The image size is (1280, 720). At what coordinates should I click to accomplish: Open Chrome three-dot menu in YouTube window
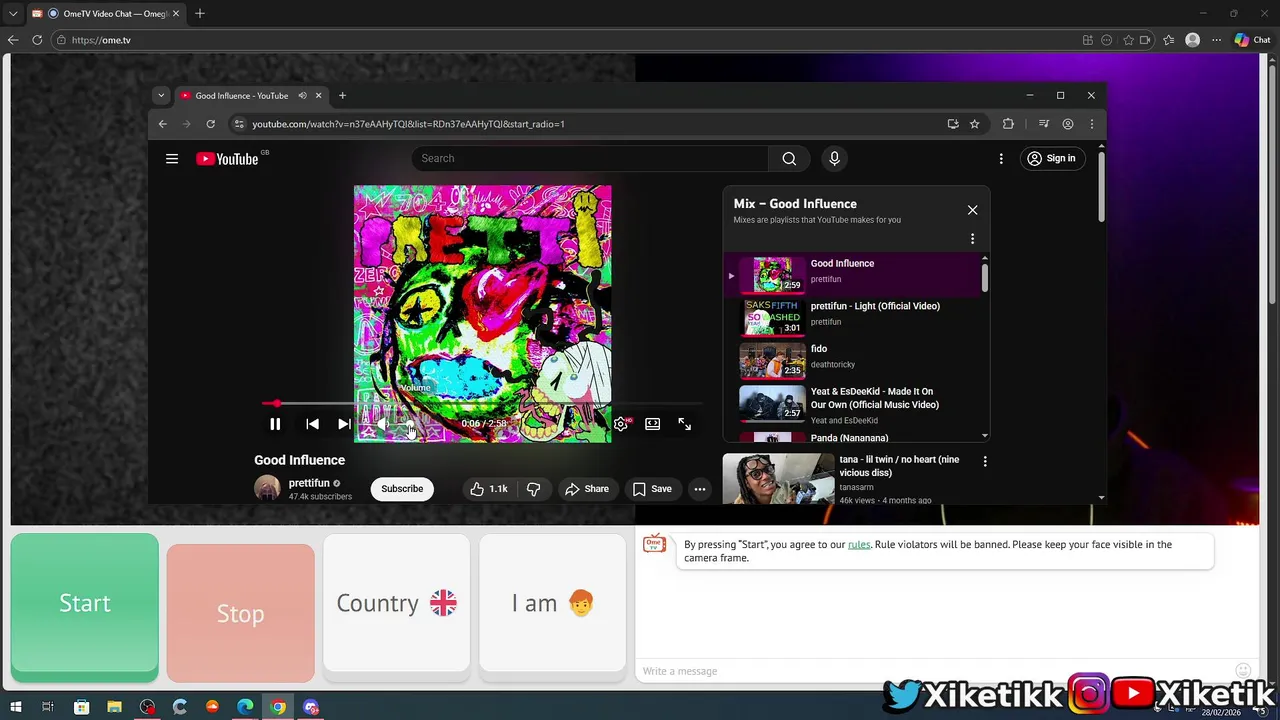tap(1091, 124)
